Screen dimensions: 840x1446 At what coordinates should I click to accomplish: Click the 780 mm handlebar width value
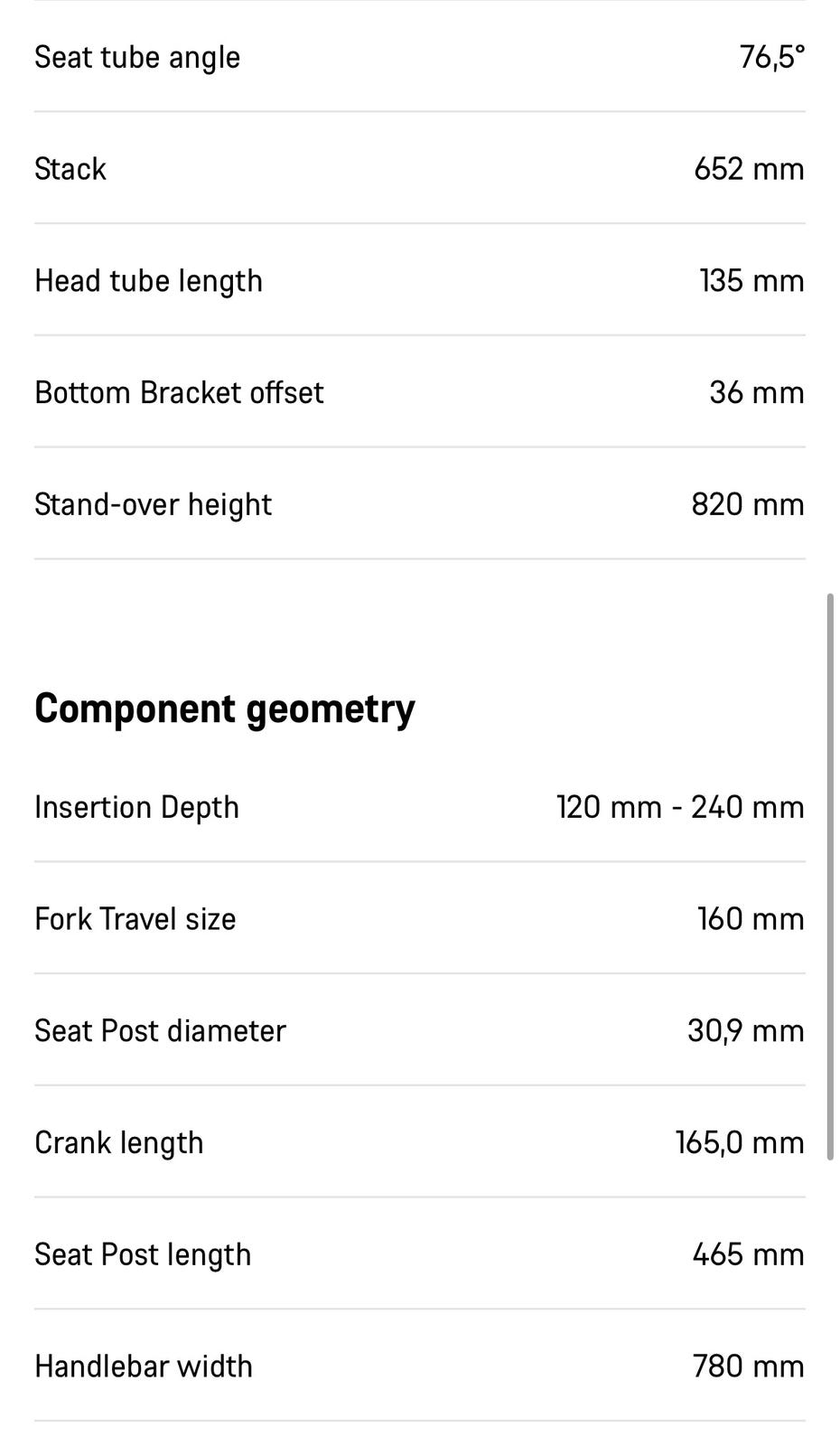[749, 1366]
